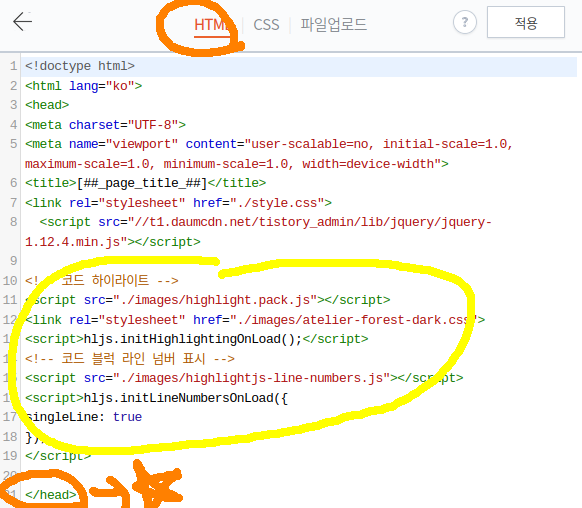Click line number 19 in gutter
The height and width of the screenshot is (508, 582).
(x=10, y=456)
